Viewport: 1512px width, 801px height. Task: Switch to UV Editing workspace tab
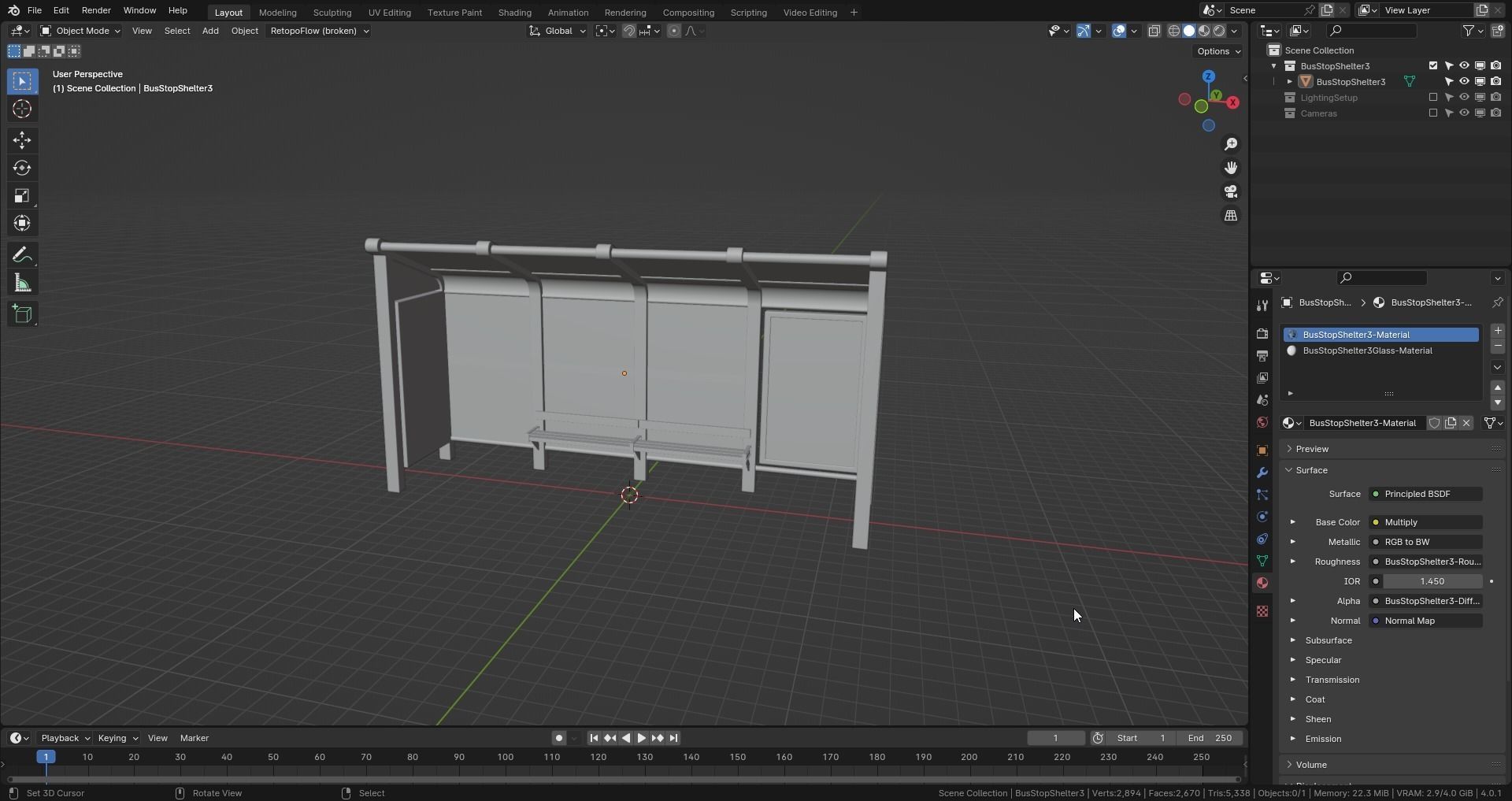point(389,13)
